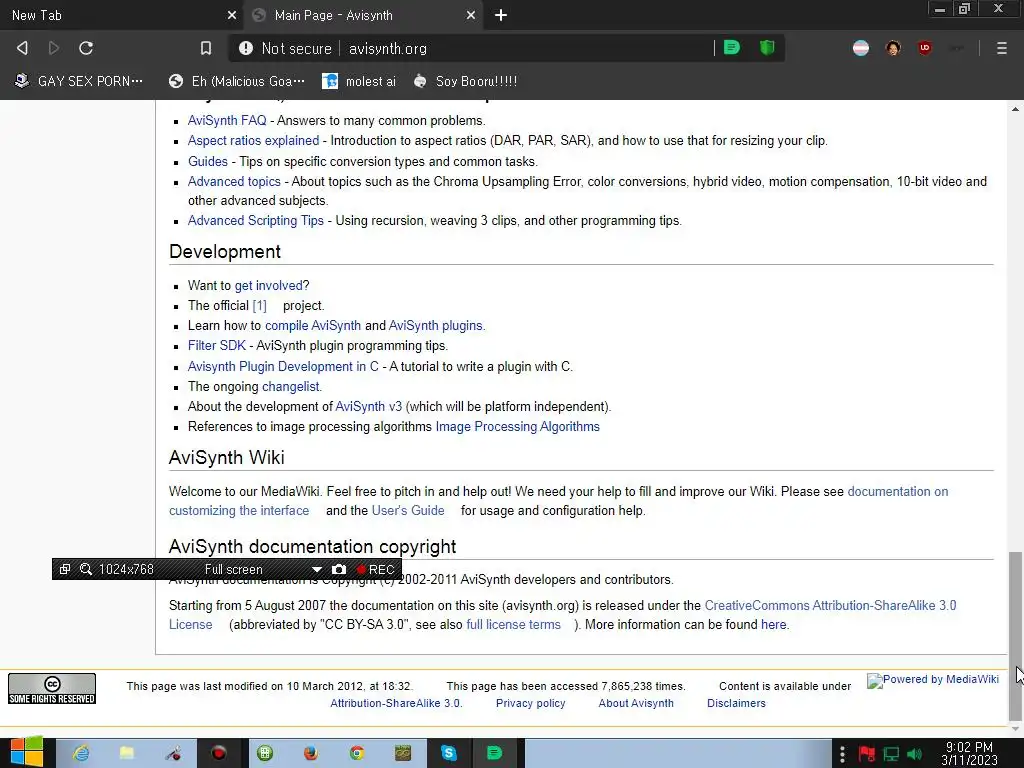The width and height of the screenshot is (1024, 768).
Task: Close the Main Page - Avisynth tab
Action: point(471,15)
